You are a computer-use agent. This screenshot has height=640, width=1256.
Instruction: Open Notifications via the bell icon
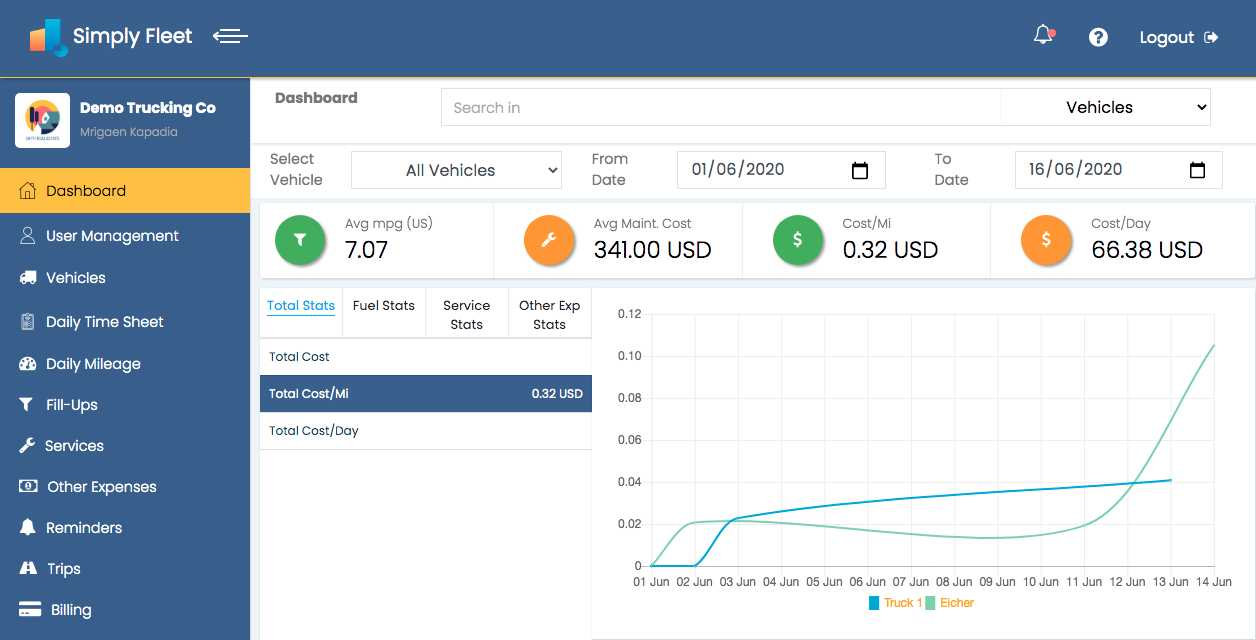pos(1043,36)
